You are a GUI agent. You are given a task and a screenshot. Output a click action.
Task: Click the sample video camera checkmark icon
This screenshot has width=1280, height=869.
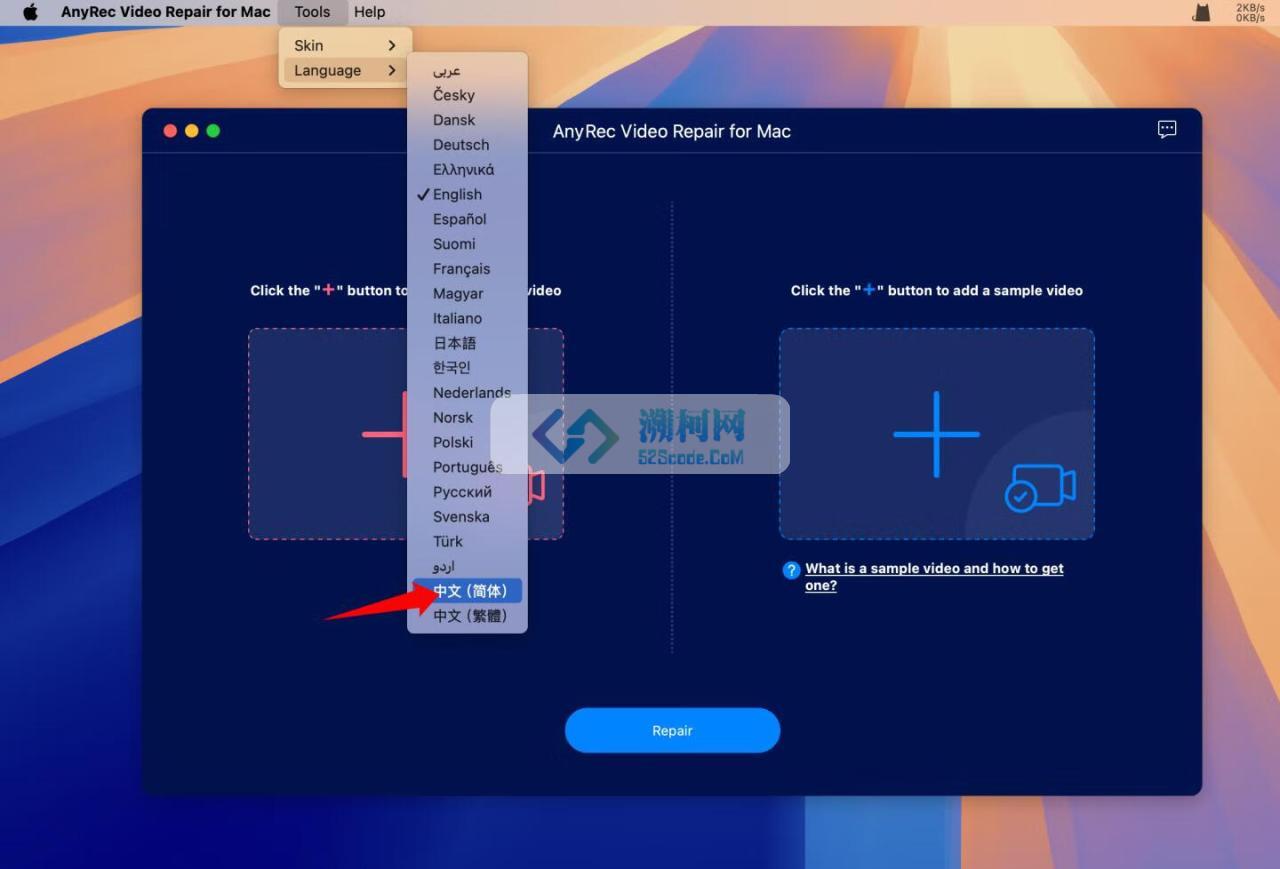tap(1040, 487)
